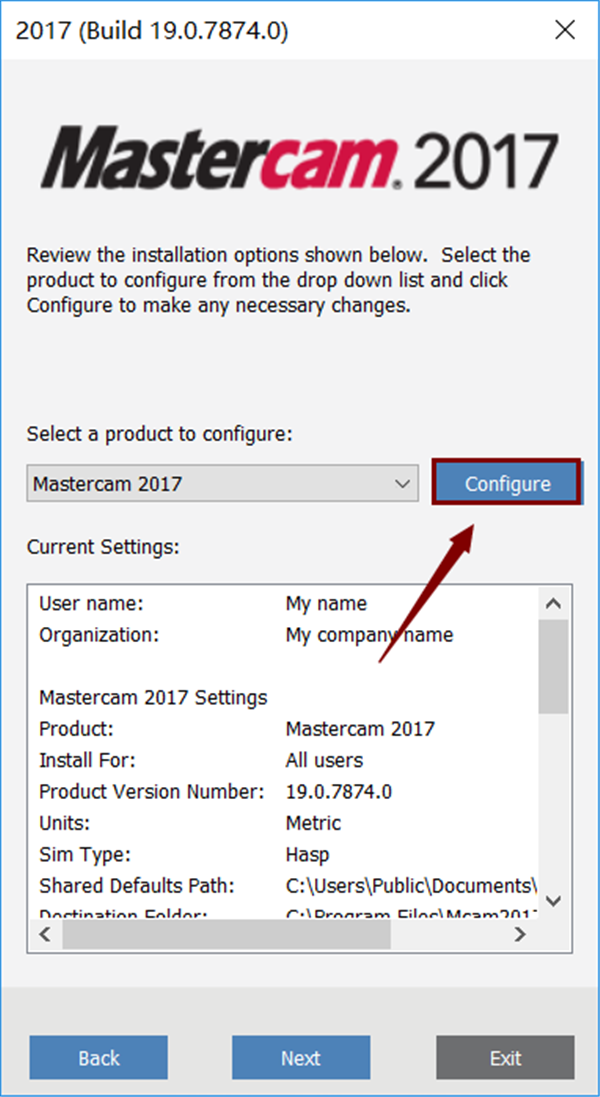
Task: Open the product selection dropdown
Action: (x=221, y=484)
